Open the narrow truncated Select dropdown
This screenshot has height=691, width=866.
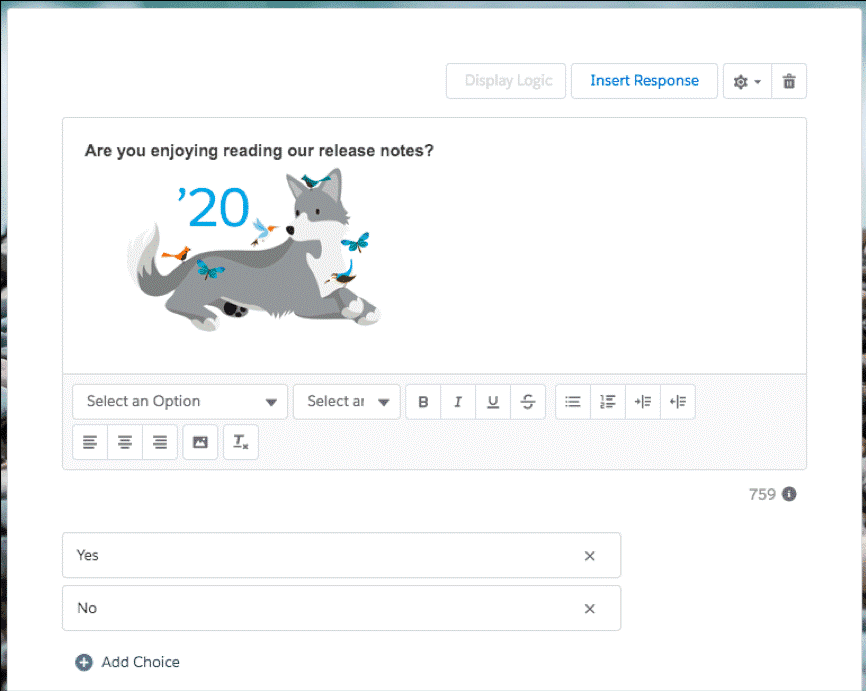(x=346, y=402)
